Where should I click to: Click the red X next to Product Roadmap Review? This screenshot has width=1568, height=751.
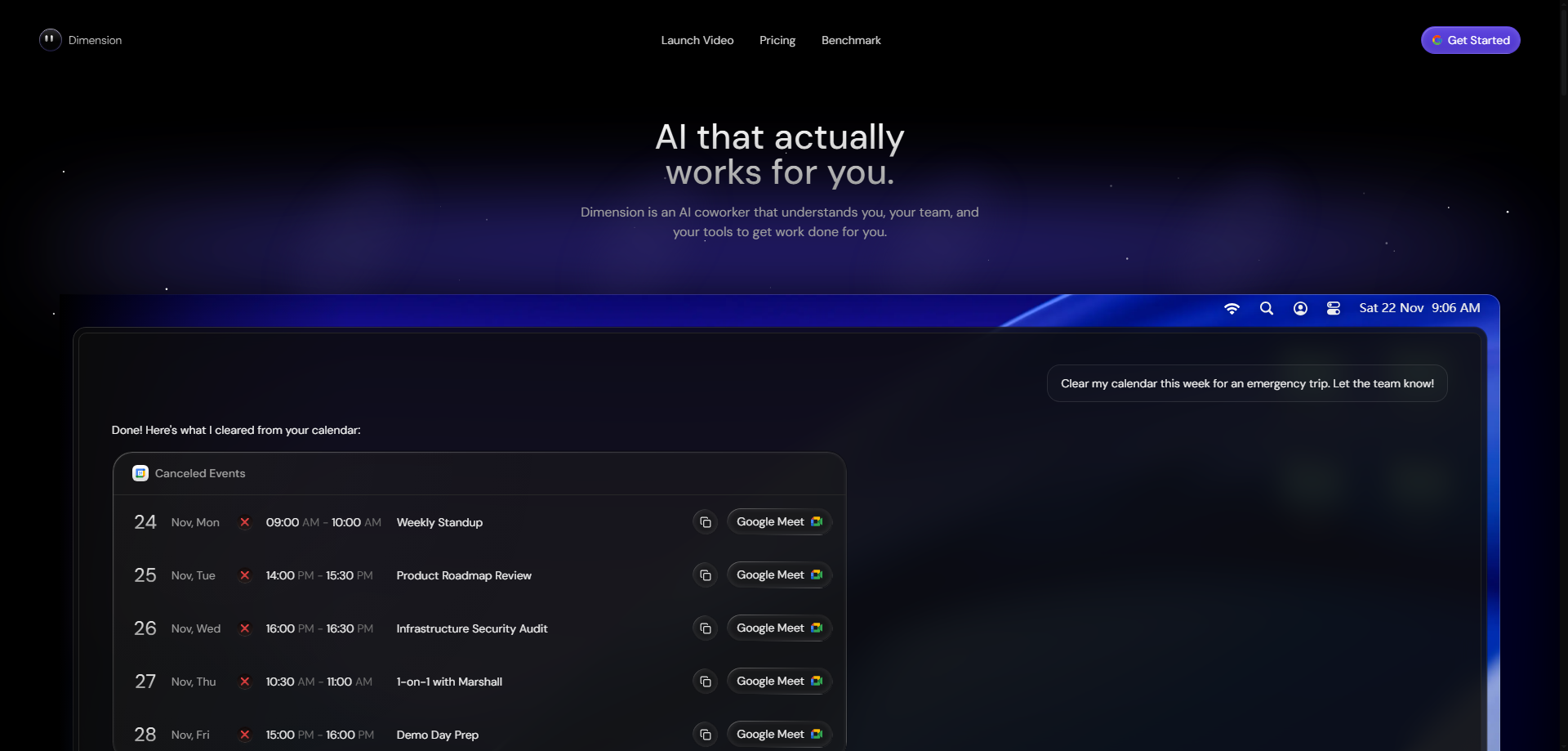coord(245,575)
